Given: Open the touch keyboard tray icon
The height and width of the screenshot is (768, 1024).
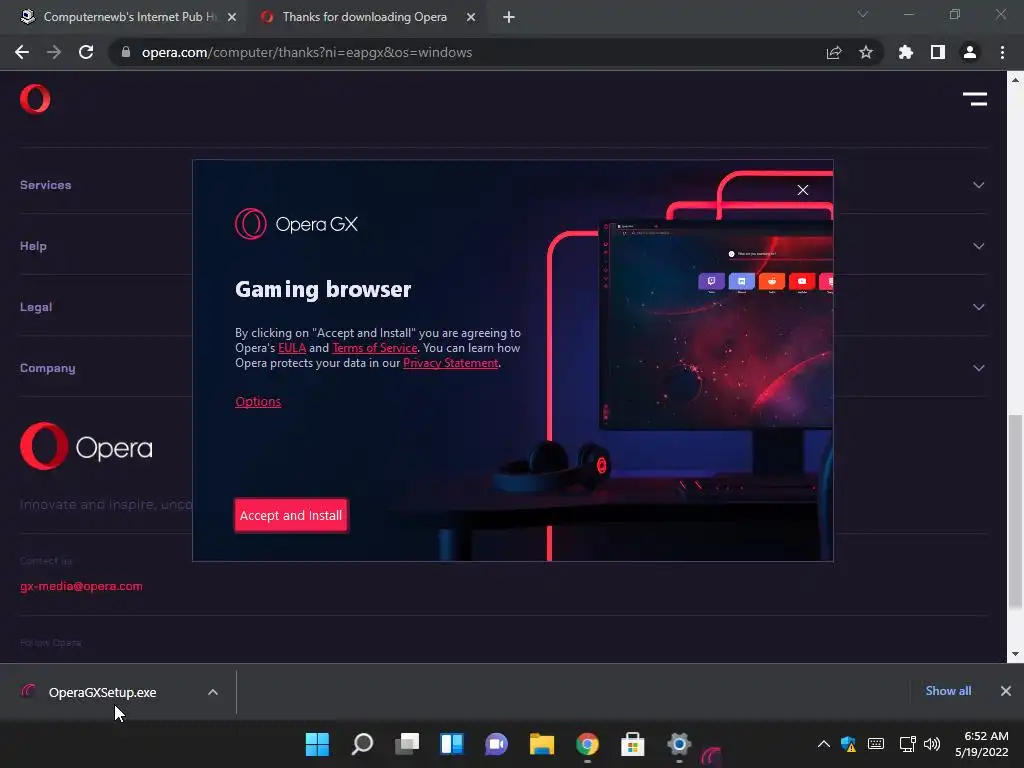Looking at the screenshot, I should [x=876, y=744].
